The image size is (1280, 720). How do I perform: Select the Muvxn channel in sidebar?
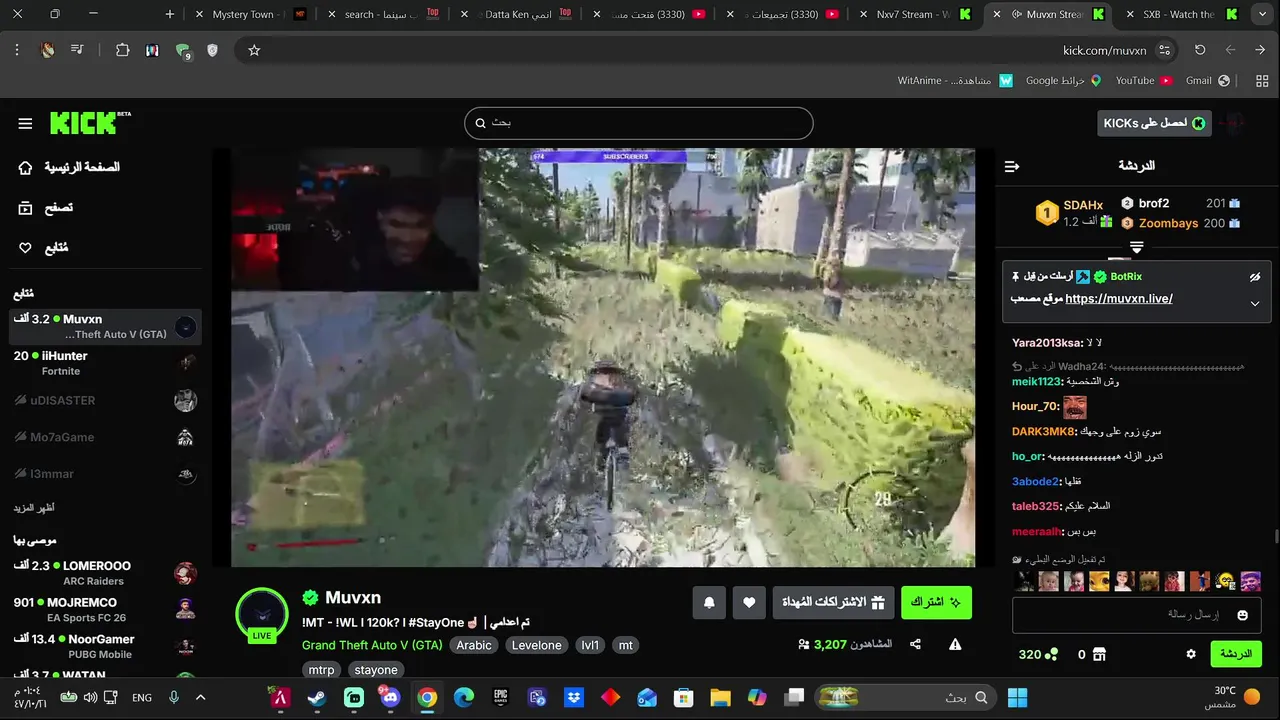pyautogui.click(x=105, y=326)
